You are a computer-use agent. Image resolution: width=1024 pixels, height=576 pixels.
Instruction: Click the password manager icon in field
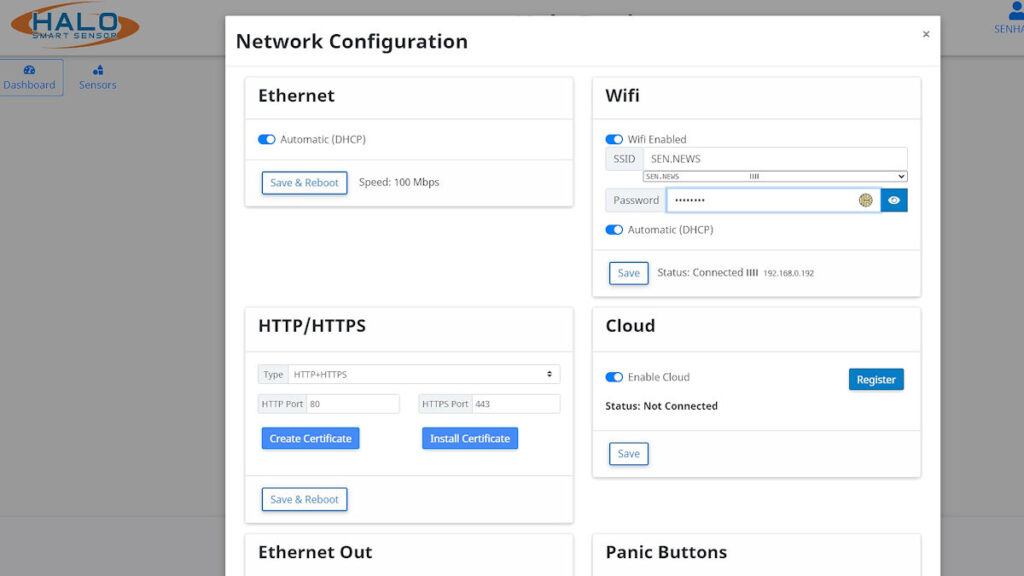[866, 200]
